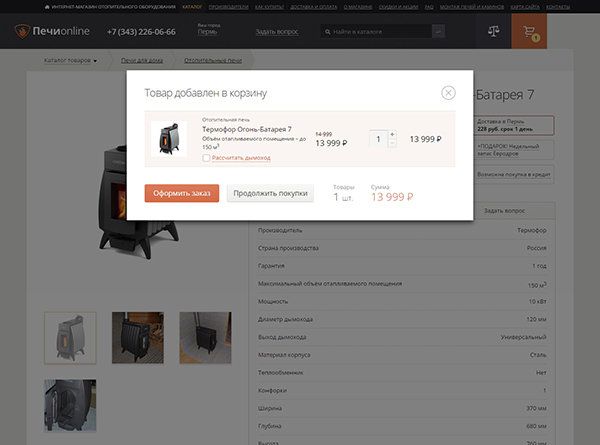Viewport: 600px width, 445px height.
Task: Open Термофор Огонь-Батарея 7 product link
Action: click(x=246, y=129)
